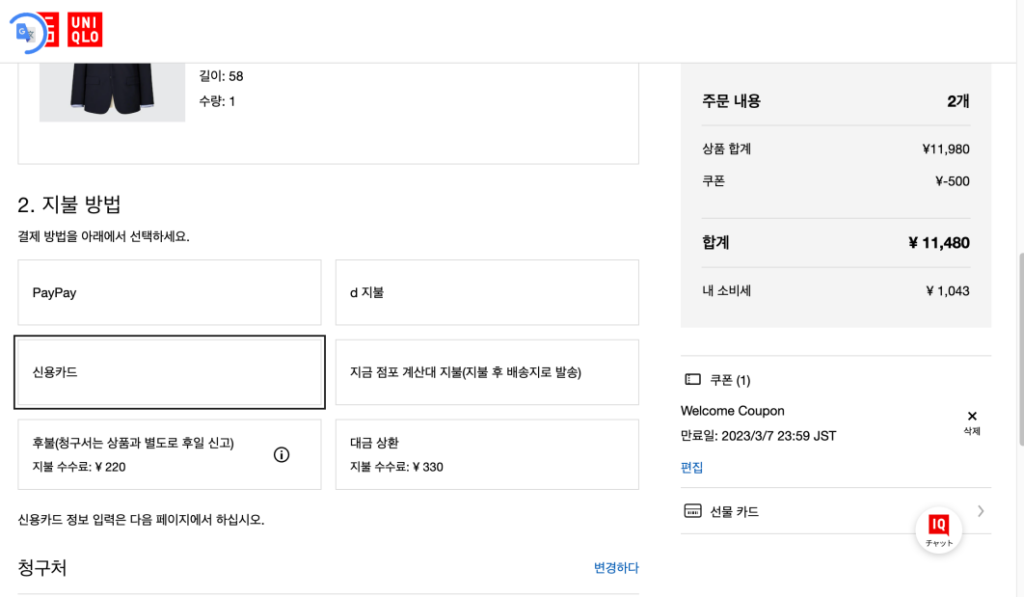Image resolution: width=1024 pixels, height=597 pixels.
Task: Open the IQ chat assistant
Action: (x=939, y=529)
